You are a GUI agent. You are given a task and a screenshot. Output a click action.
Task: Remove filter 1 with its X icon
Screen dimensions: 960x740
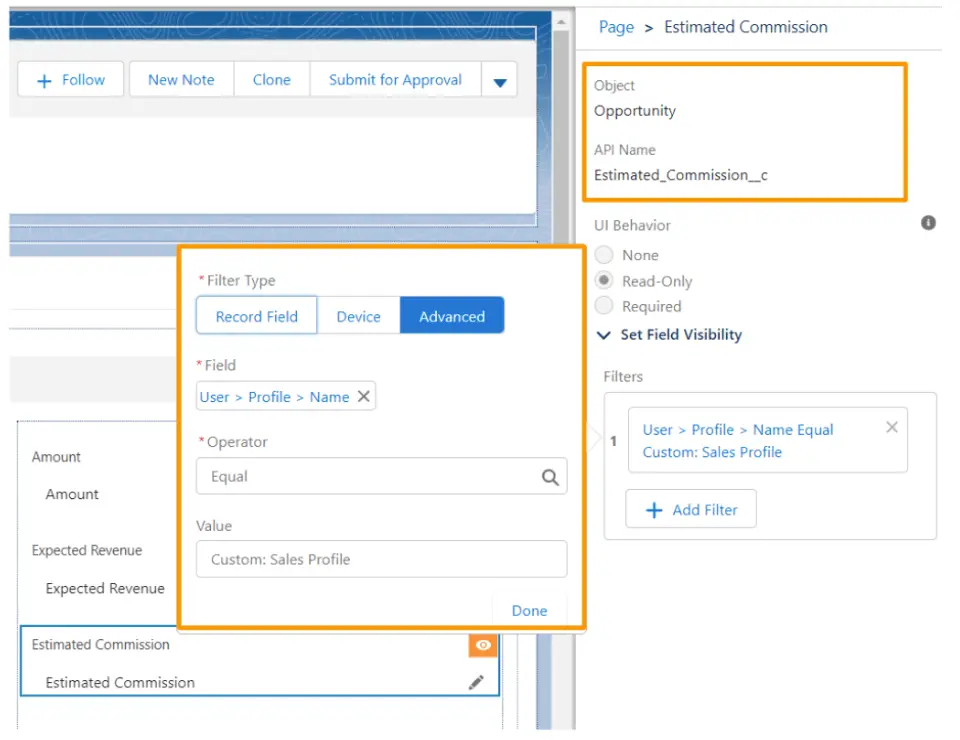(x=891, y=427)
